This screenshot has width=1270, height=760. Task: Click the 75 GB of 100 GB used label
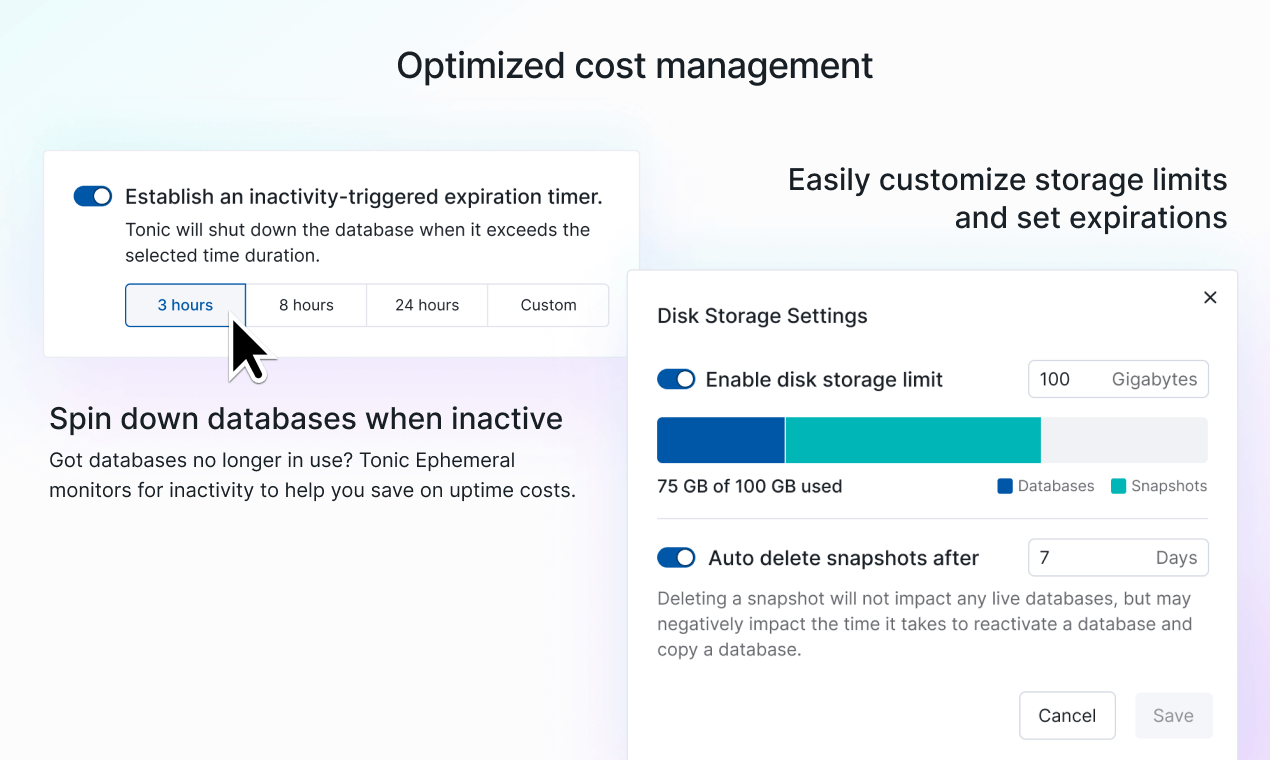coord(749,486)
